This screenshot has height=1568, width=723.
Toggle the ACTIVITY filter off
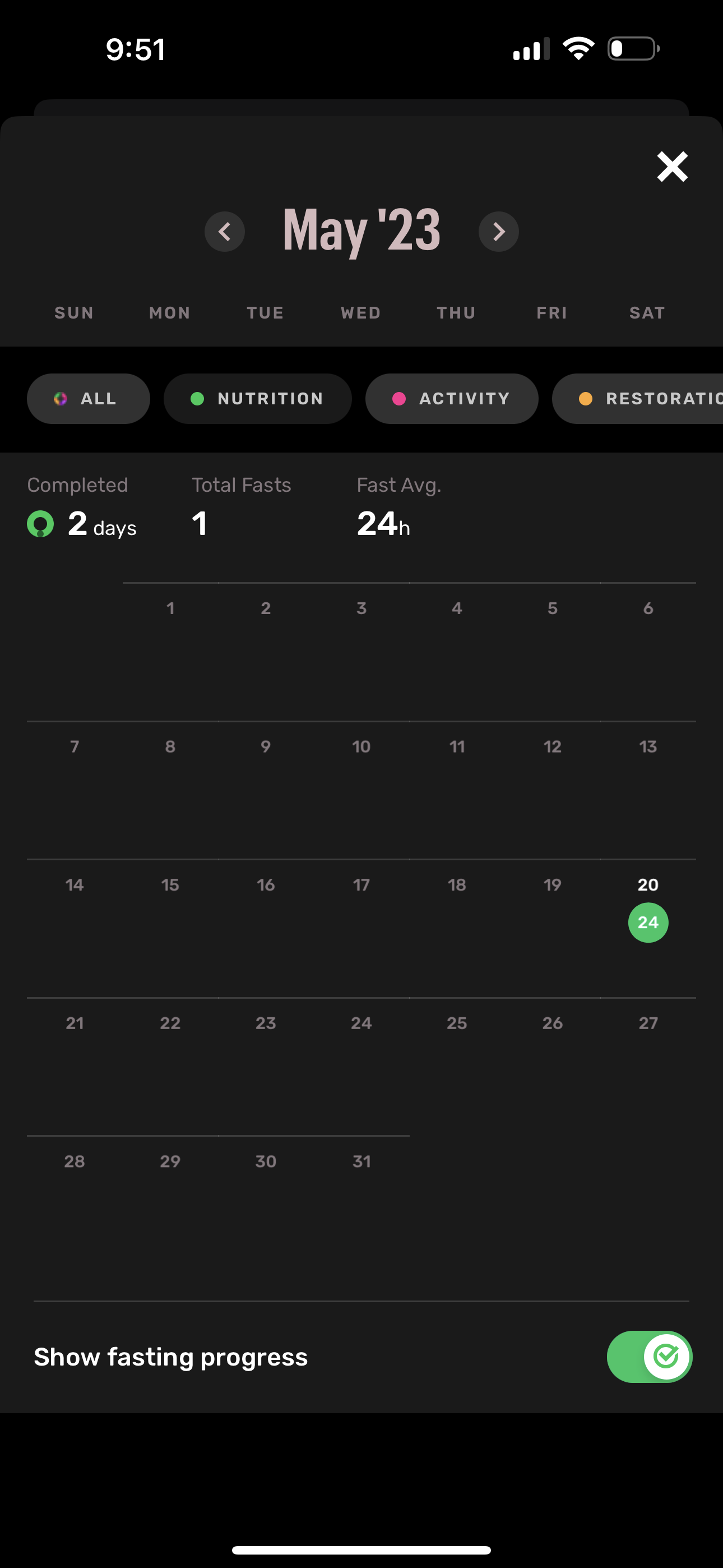point(452,399)
